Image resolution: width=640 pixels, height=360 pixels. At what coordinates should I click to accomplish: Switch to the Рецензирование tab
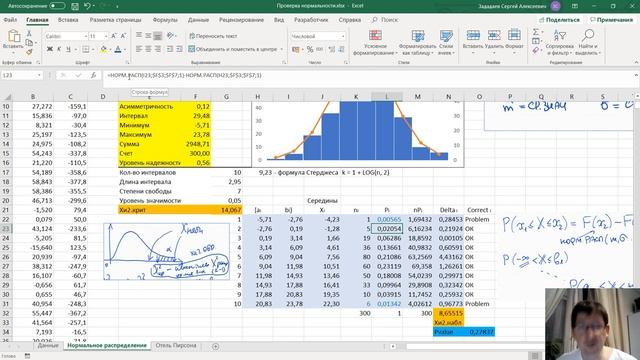coord(241,20)
